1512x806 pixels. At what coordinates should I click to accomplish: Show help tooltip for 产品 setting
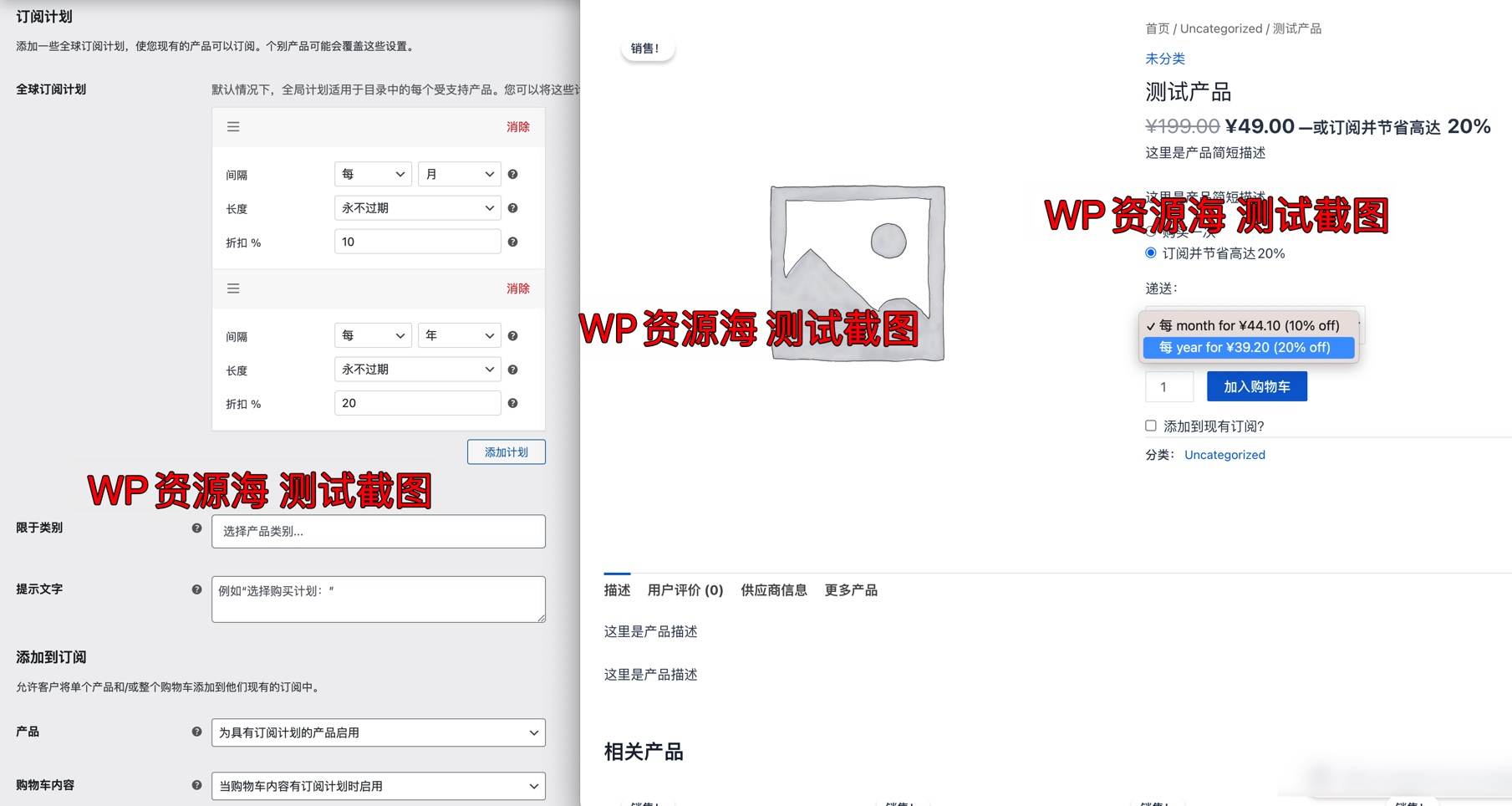(x=197, y=732)
